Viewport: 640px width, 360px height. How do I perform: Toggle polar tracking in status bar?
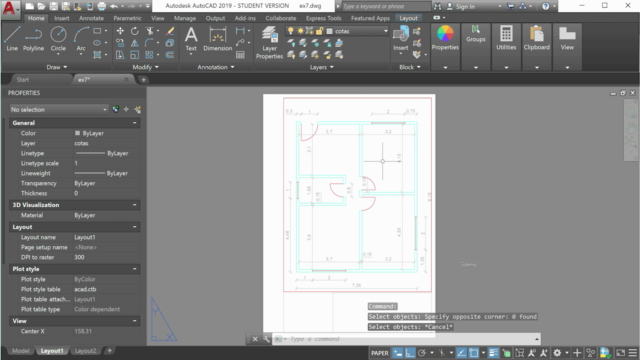click(x=422, y=353)
